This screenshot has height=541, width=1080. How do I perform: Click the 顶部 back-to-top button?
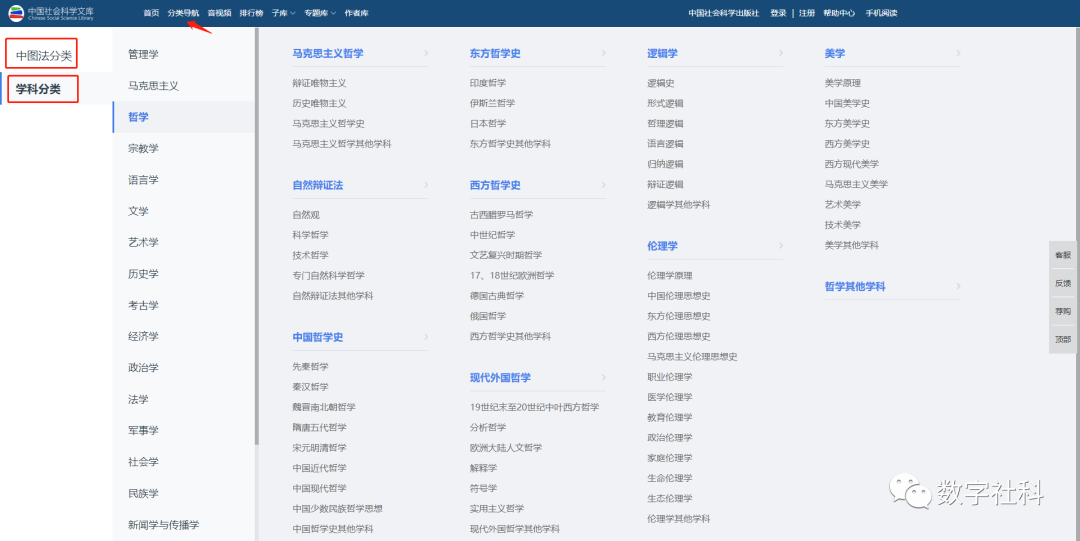(x=1062, y=339)
